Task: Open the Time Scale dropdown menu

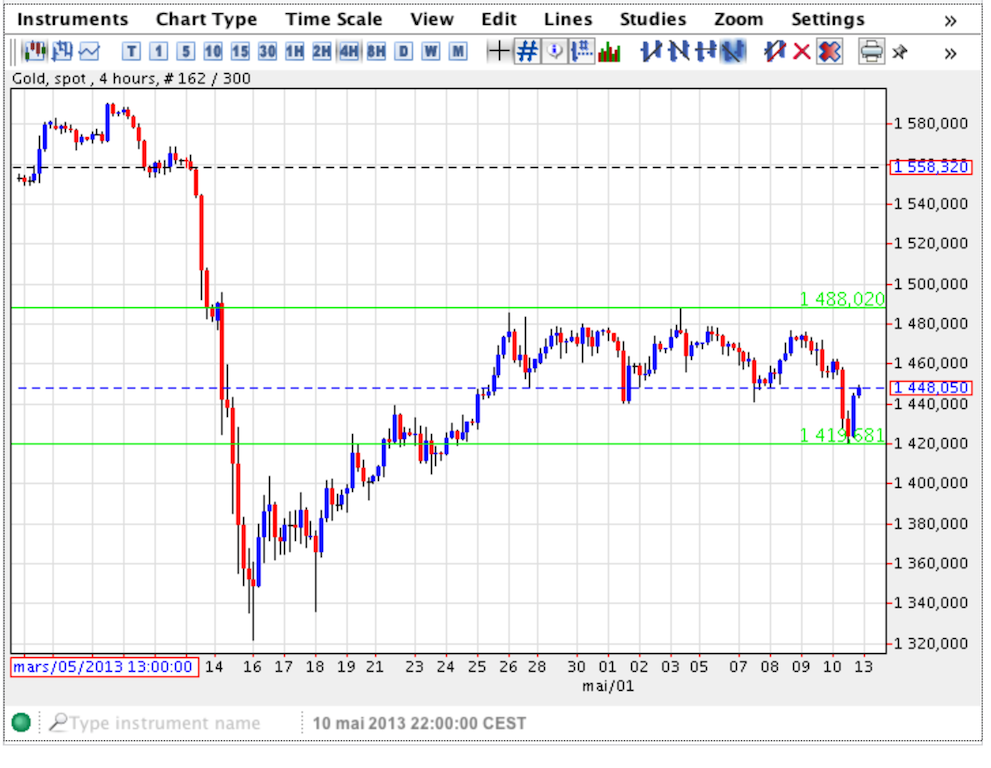Action: (x=333, y=20)
